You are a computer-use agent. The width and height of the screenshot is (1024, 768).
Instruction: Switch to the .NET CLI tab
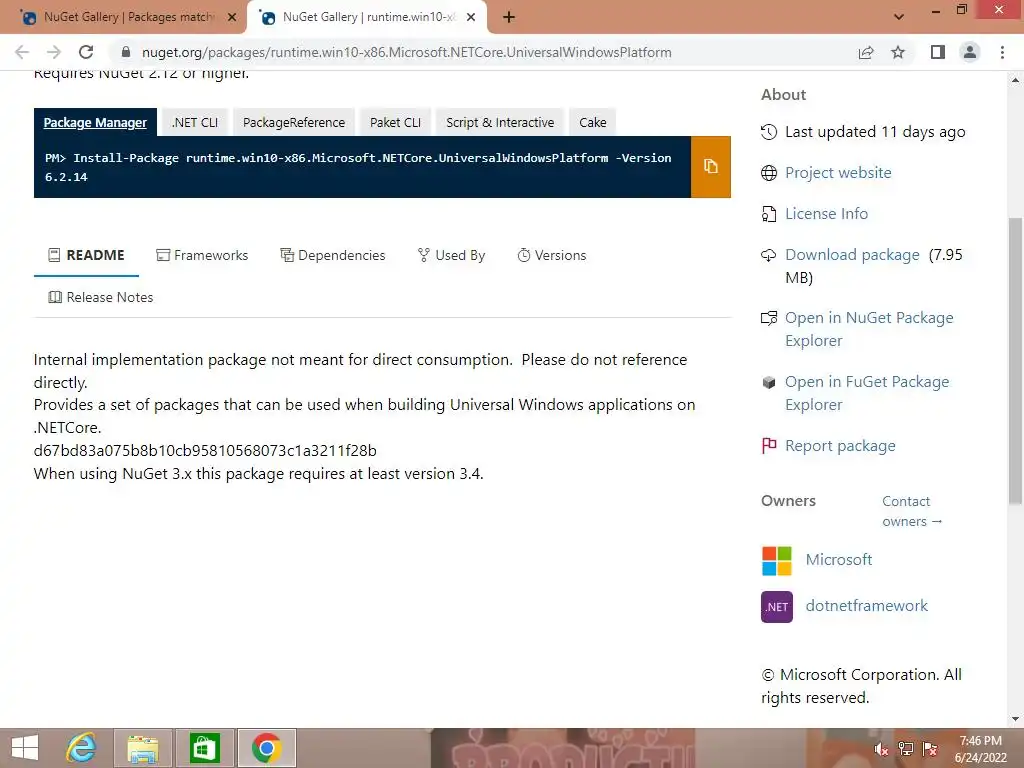(195, 122)
